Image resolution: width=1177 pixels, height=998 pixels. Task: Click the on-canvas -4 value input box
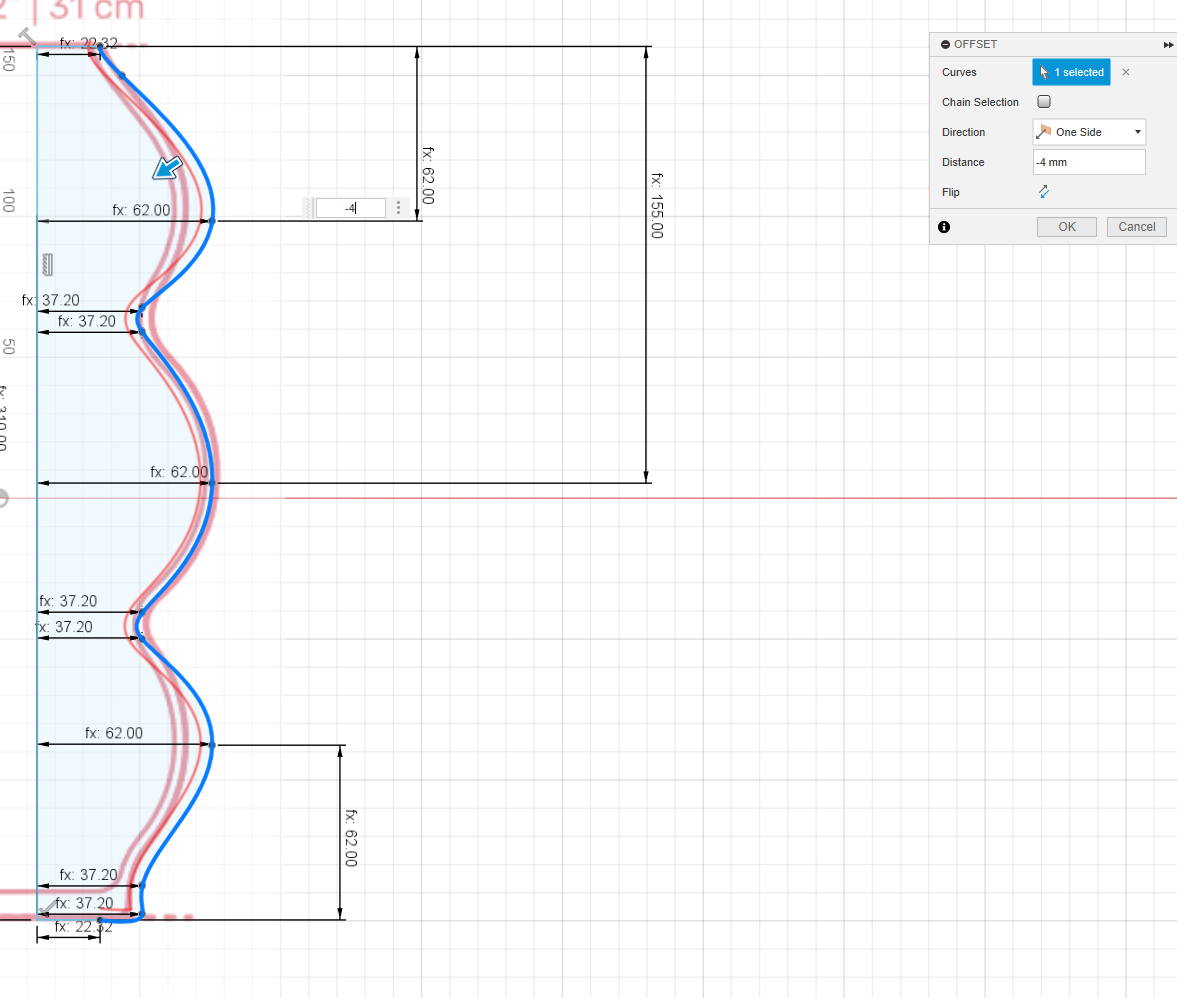[350, 208]
